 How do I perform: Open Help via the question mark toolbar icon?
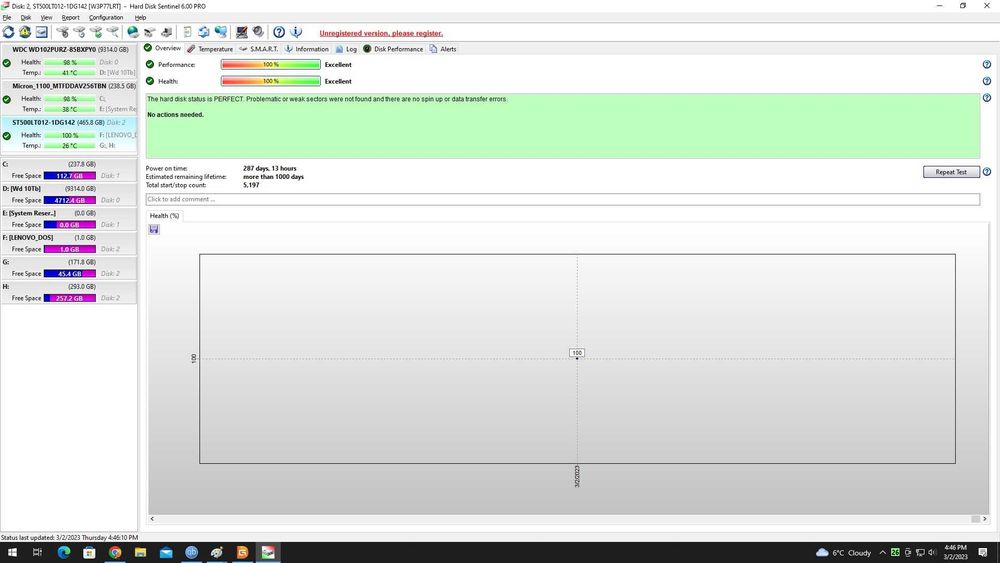[x=279, y=32]
